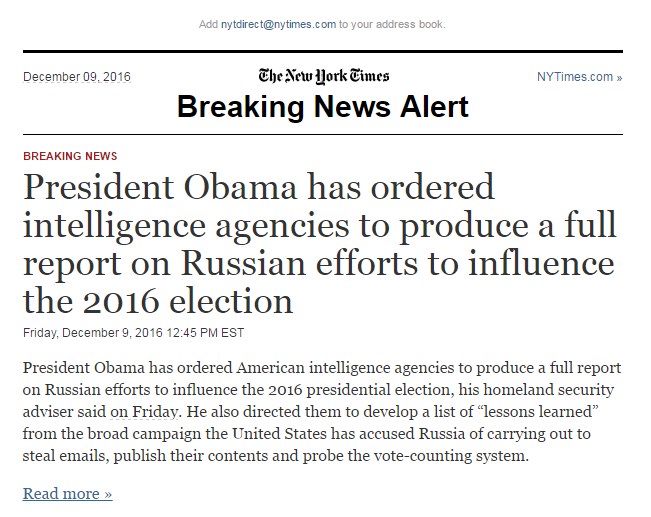Click the President Obama headline text
The height and width of the screenshot is (517, 651).
click(319, 244)
